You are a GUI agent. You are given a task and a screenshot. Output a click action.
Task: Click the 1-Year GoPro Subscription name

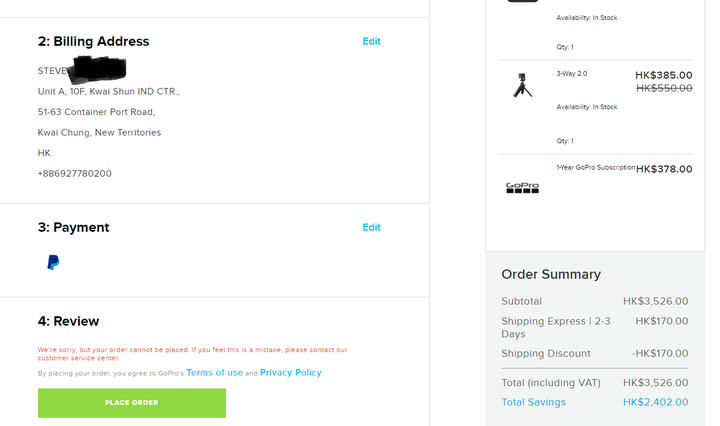pos(596,168)
